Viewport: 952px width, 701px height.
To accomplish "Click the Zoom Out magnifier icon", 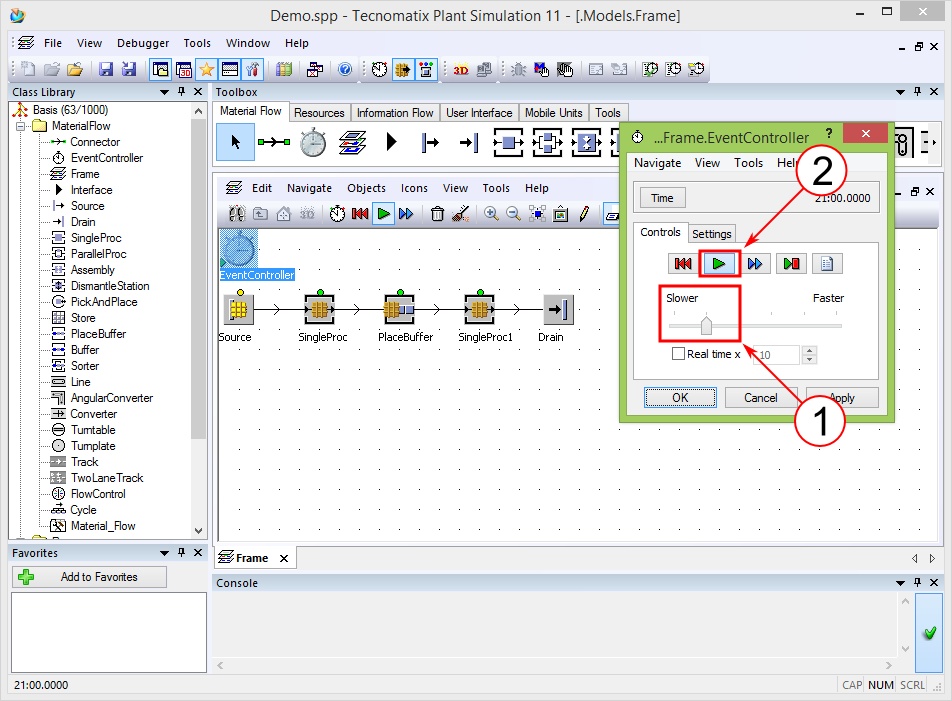I will pyautogui.click(x=514, y=214).
